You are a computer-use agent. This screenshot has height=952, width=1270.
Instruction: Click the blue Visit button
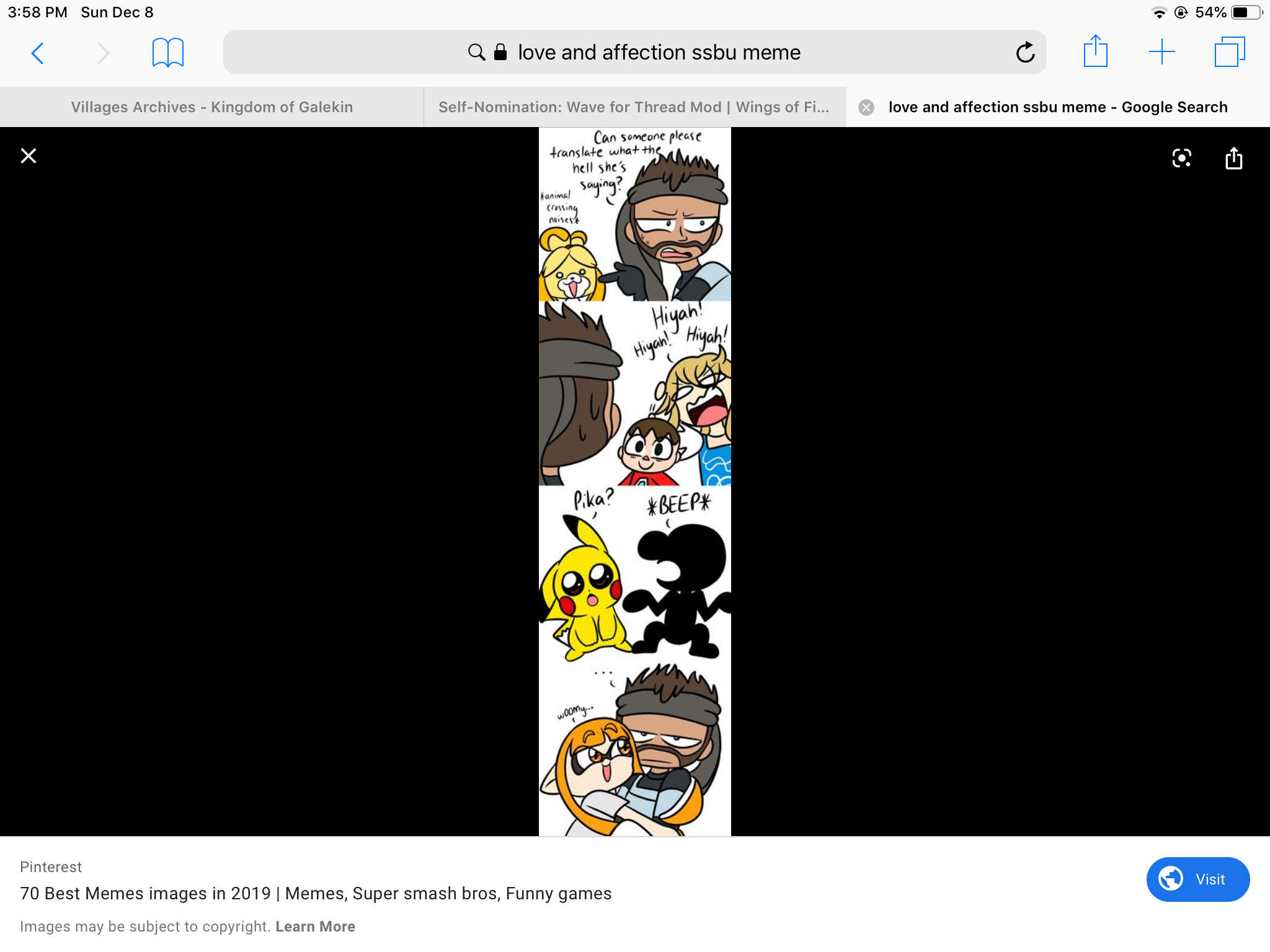1197,879
